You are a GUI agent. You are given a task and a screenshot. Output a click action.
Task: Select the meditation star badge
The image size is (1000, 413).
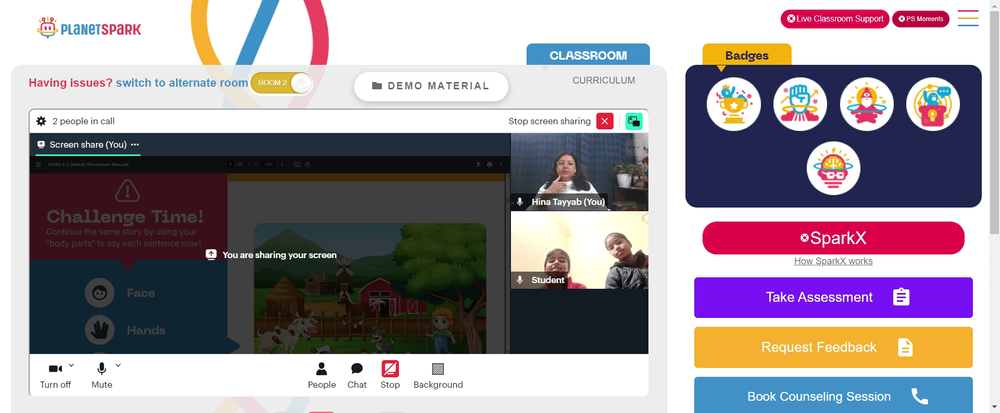click(x=866, y=104)
